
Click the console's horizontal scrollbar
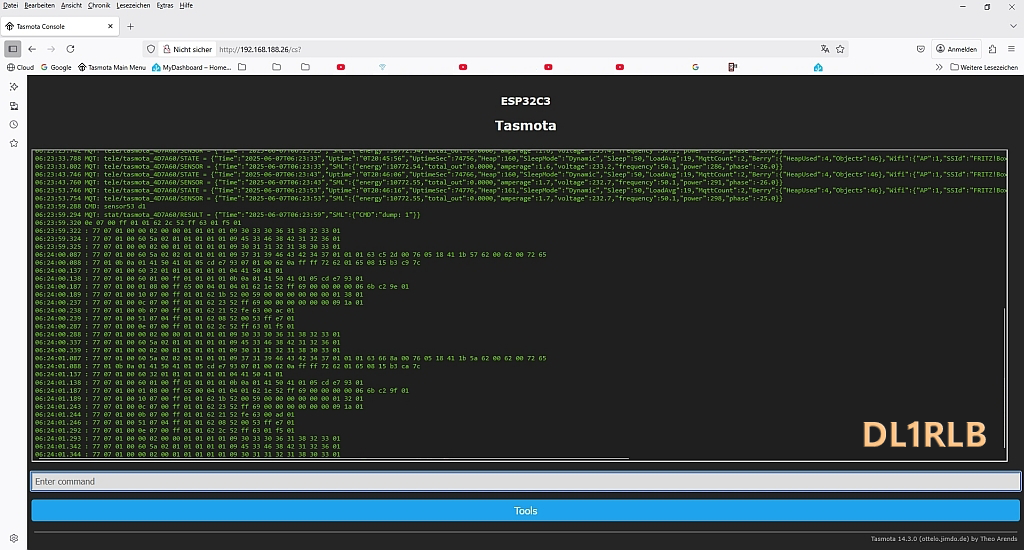pos(332,459)
